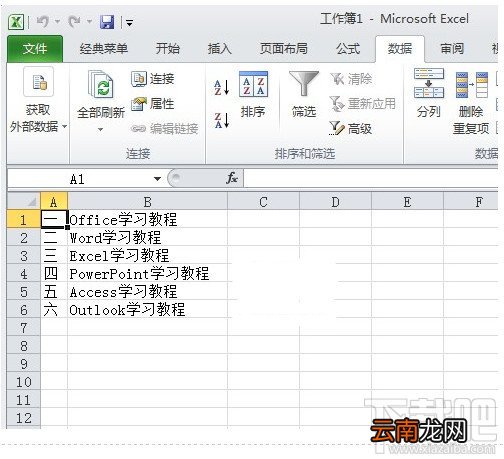
Task: Expand the 全部刷新 dropdown arrow
Action: tap(100, 129)
